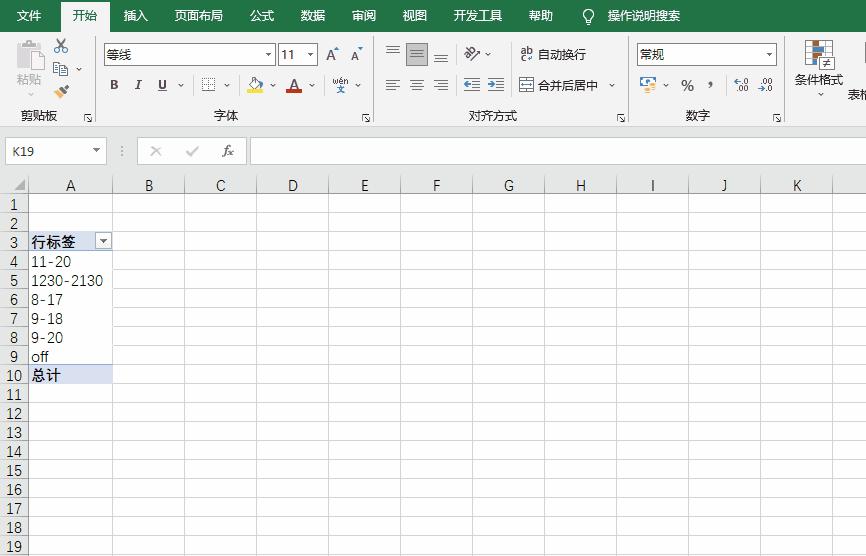Switch to Review (审阅) tab

tap(364, 15)
